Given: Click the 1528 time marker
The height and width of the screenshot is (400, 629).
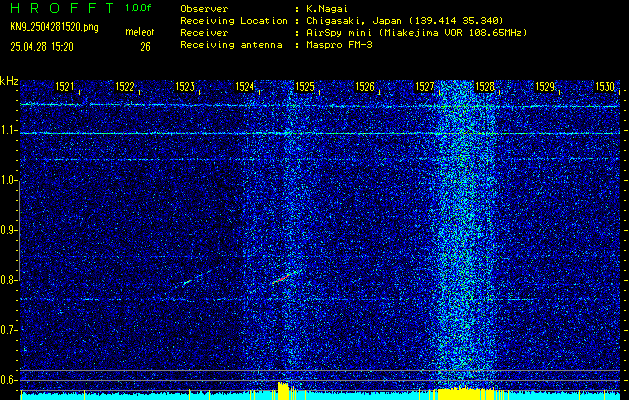Looking at the screenshot, I should (485, 87).
